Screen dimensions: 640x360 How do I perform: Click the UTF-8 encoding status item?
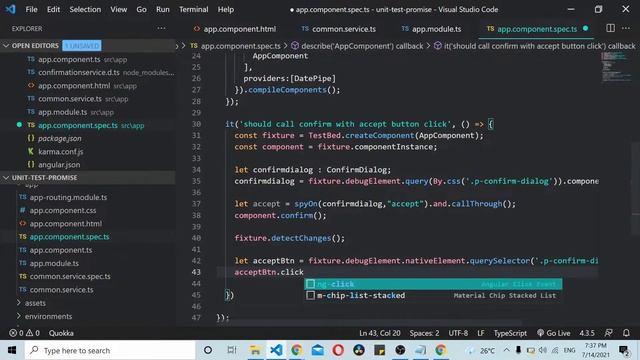coord(458,333)
